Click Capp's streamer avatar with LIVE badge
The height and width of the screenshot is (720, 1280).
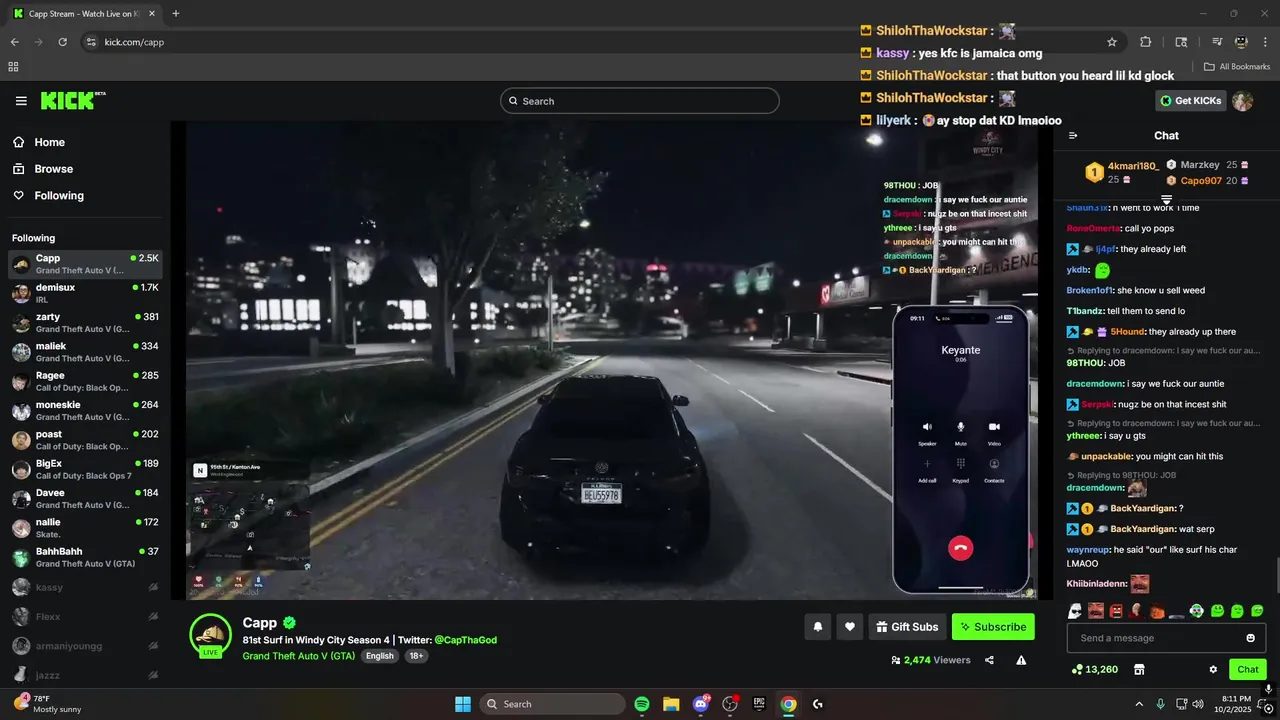click(x=211, y=636)
